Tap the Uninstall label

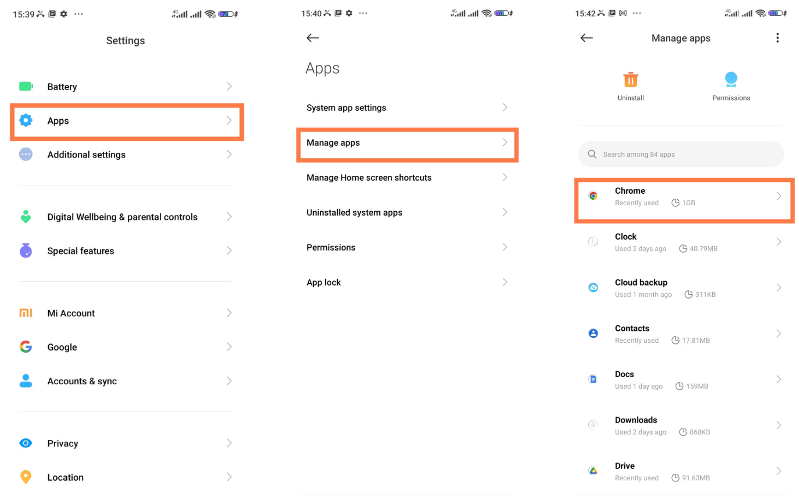(x=630, y=97)
